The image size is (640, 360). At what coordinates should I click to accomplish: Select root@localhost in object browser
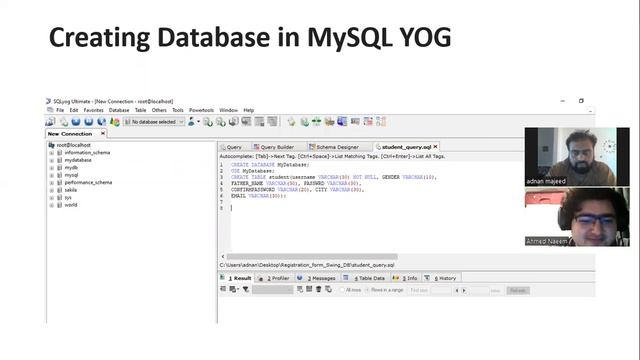pos(73,145)
